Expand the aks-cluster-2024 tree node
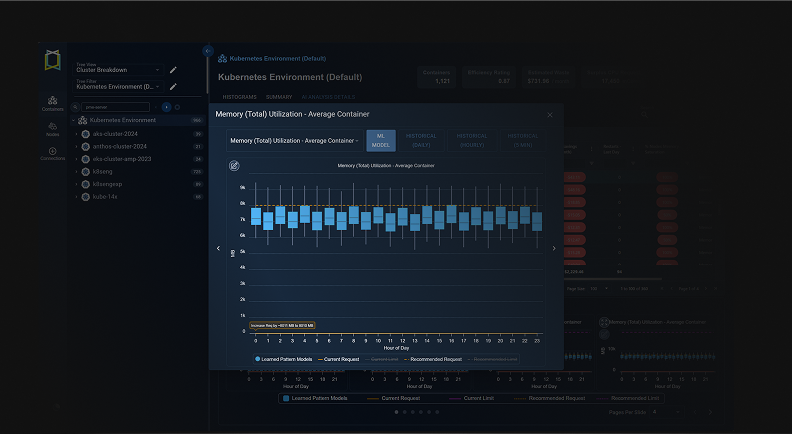 click(76, 133)
